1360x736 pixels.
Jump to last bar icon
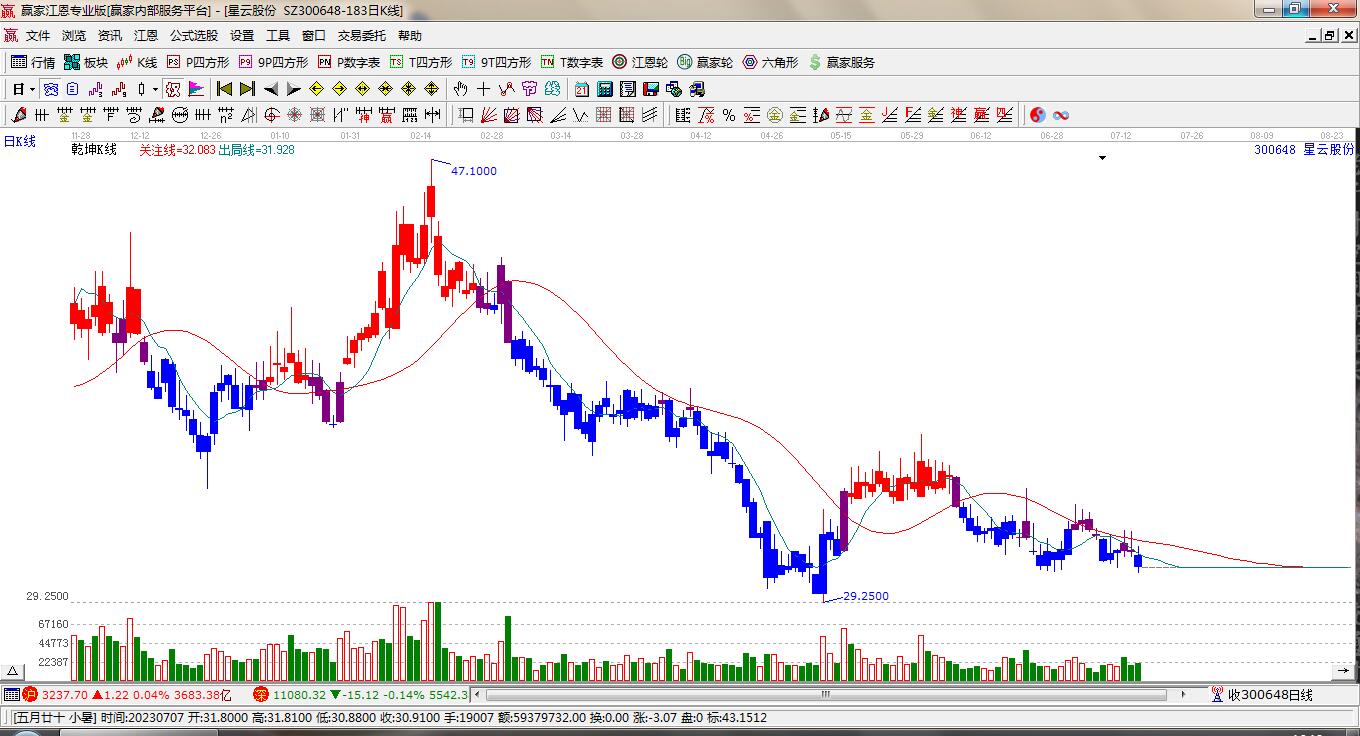pos(247,89)
